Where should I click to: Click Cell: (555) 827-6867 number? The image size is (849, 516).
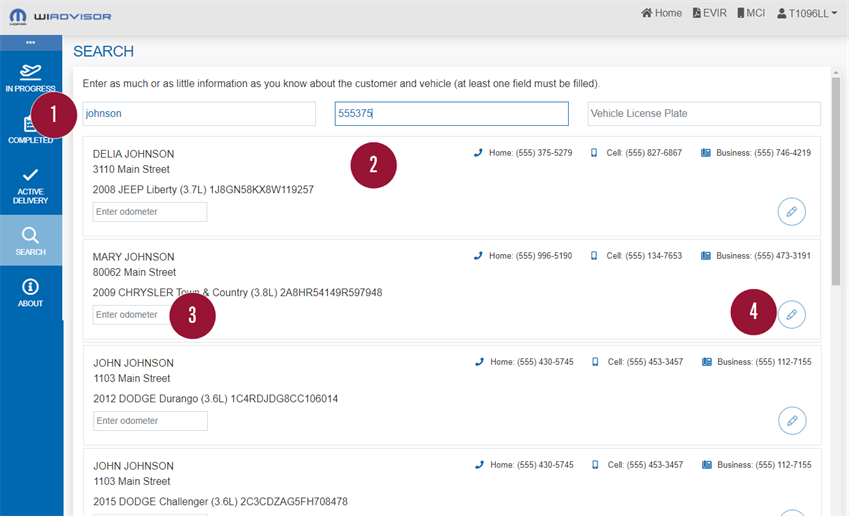[x=644, y=153]
